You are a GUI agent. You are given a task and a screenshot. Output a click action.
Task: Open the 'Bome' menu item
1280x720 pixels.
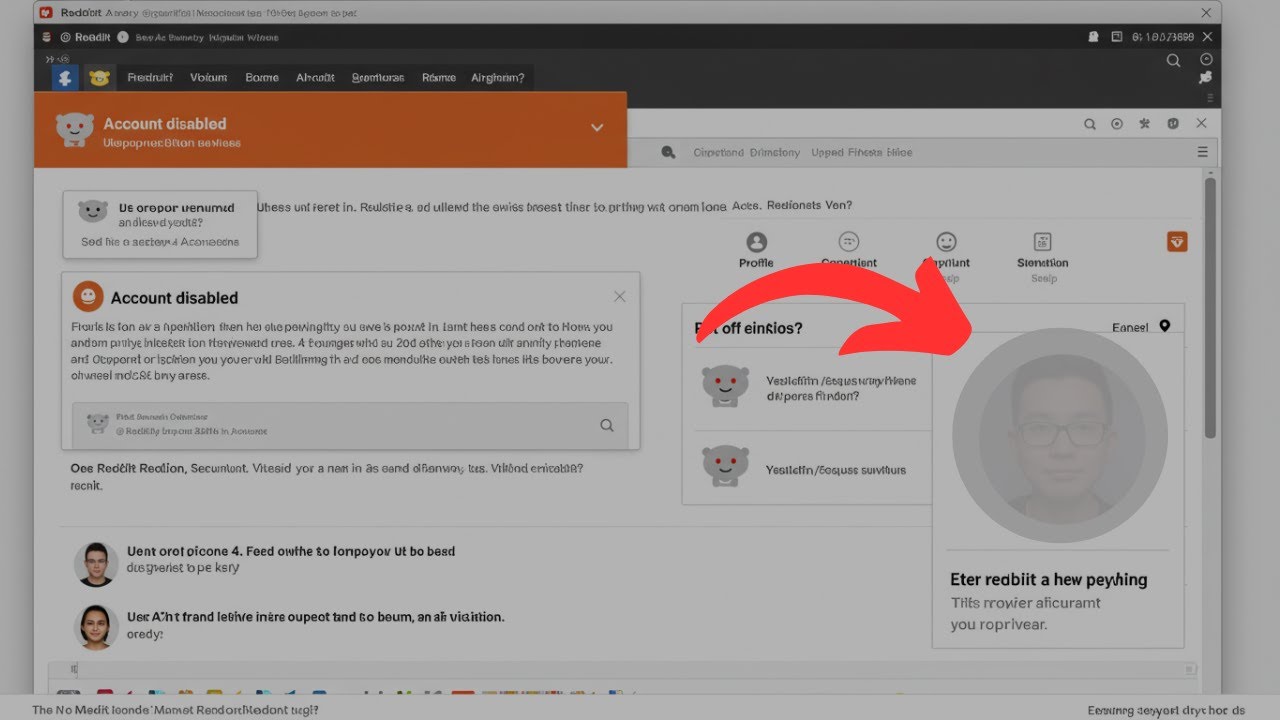point(262,77)
